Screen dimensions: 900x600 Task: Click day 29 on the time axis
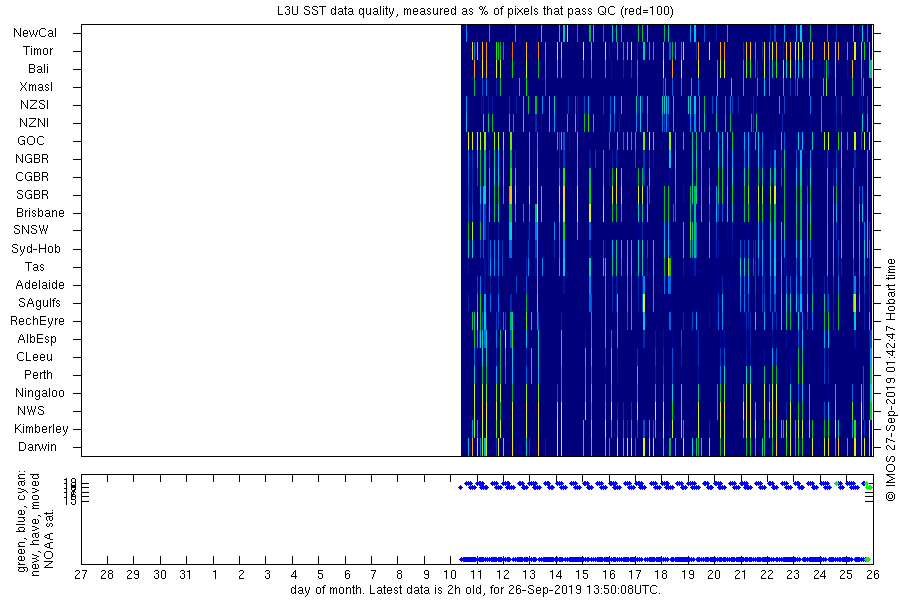pyautogui.click(x=133, y=575)
